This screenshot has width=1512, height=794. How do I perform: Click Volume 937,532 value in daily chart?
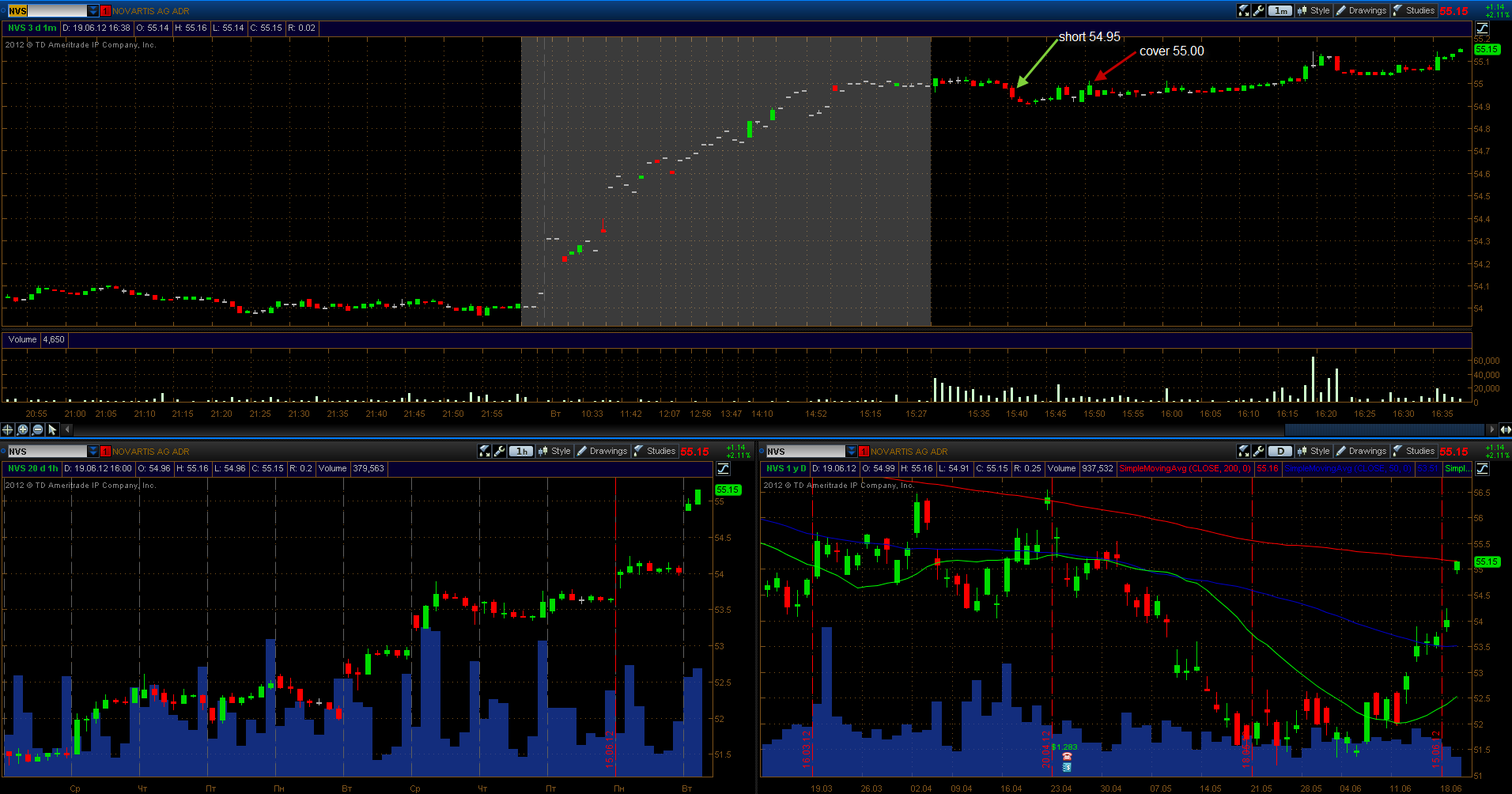tap(1098, 469)
